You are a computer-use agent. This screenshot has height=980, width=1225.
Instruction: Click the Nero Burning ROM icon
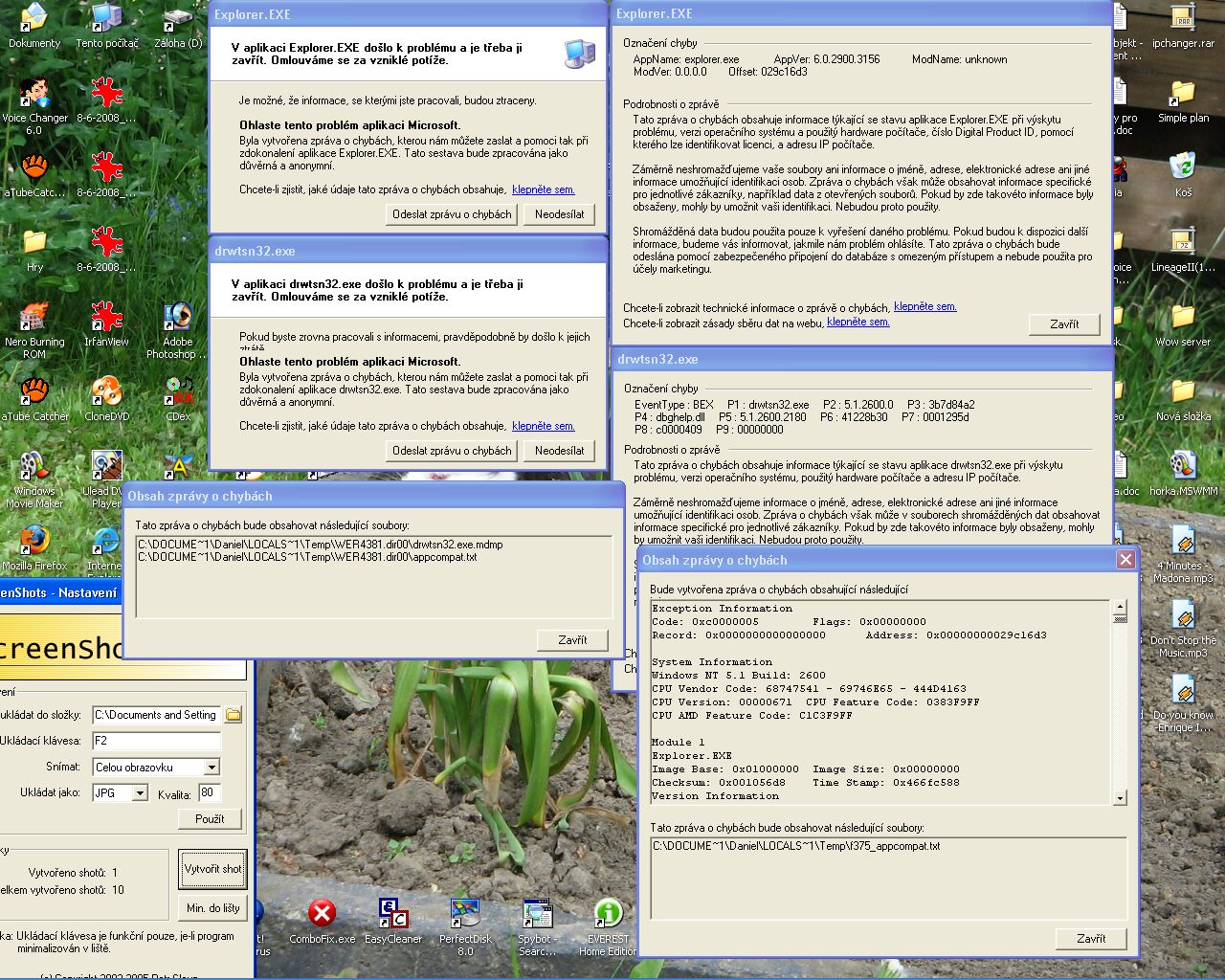click(x=34, y=330)
